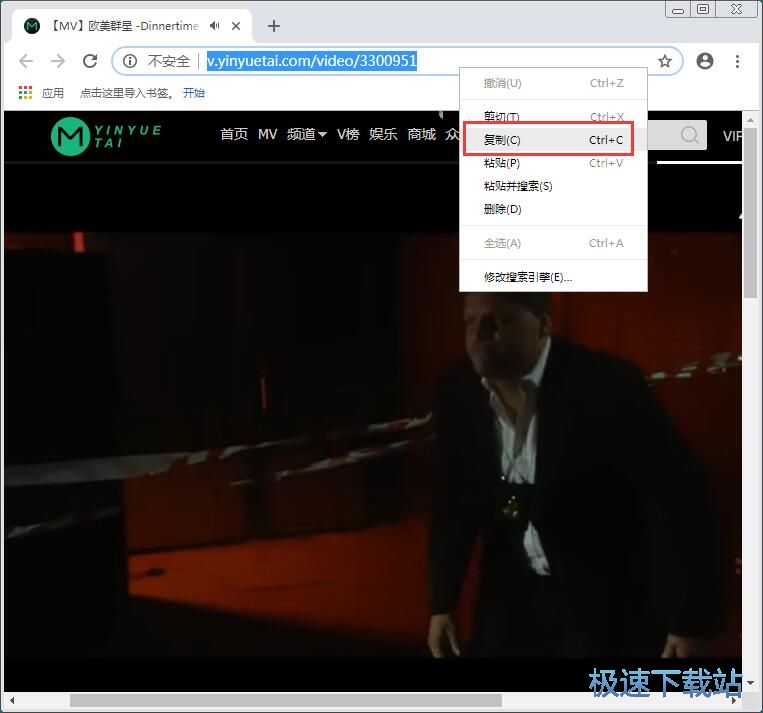Click the browser forward arrow
The height and width of the screenshot is (713, 763).
pyautogui.click(x=58, y=61)
